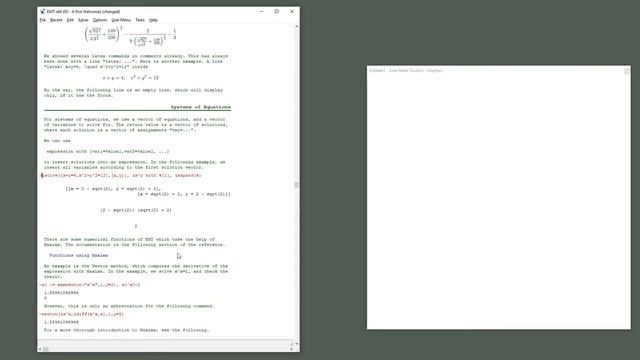Open the Options menu
640x360 pixels.
click(x=100, y=20)
